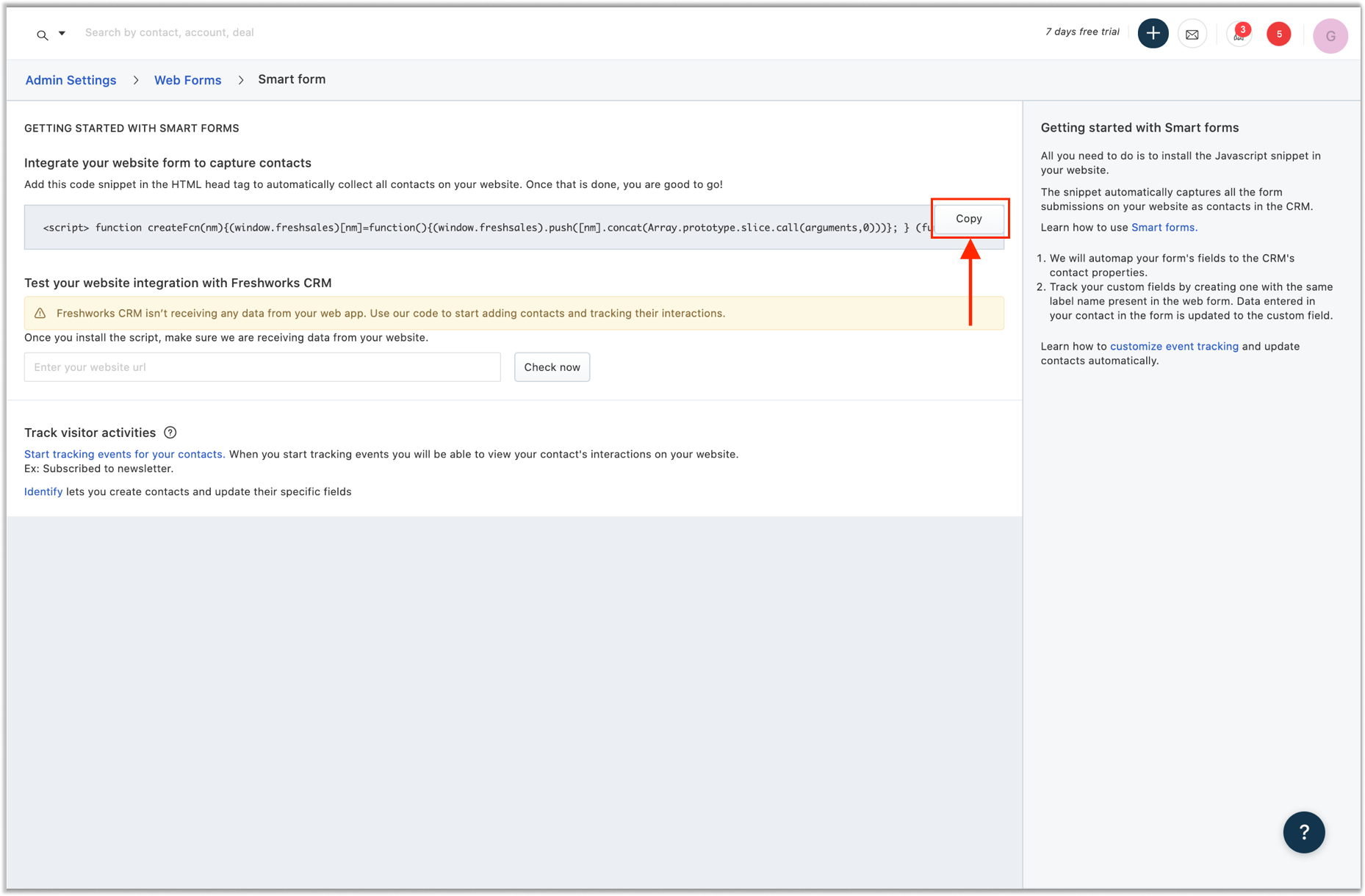Click the warning triangle icon in alert
The height and width of the screenshot is (896, 1365).
click(40, 314)
